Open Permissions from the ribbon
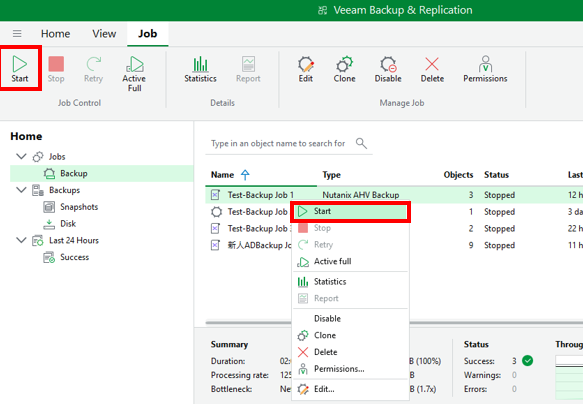The image size is (583, 404). click(x=485, y=69)
